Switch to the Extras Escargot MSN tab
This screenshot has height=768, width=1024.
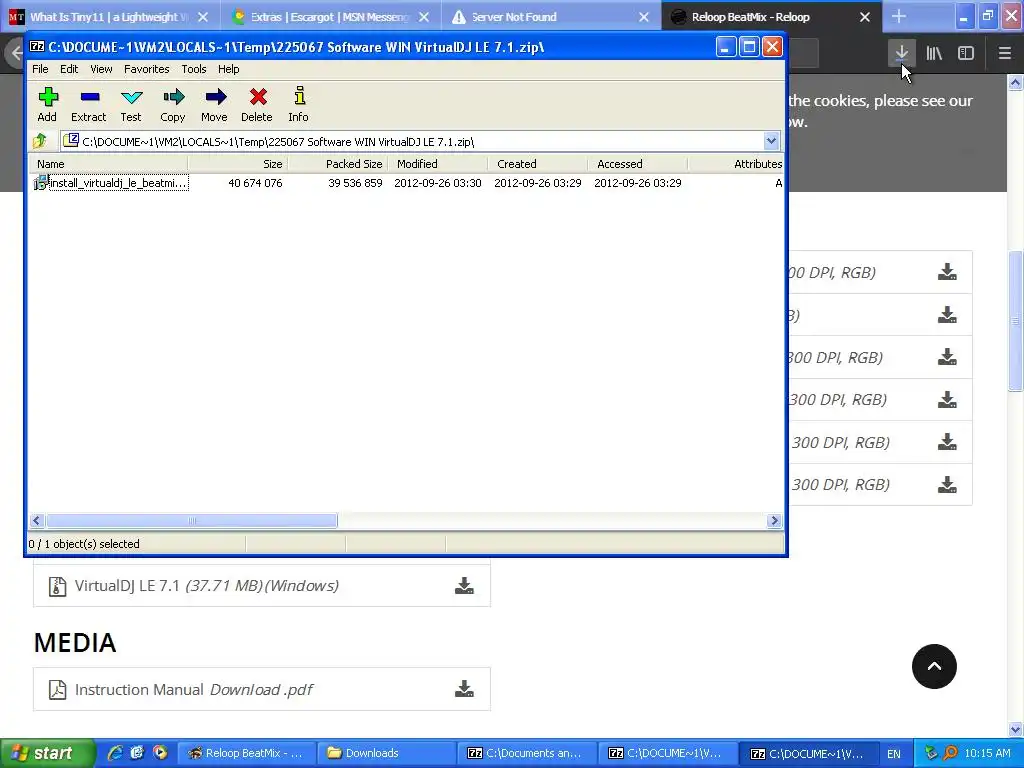click(x=330, y=17)
